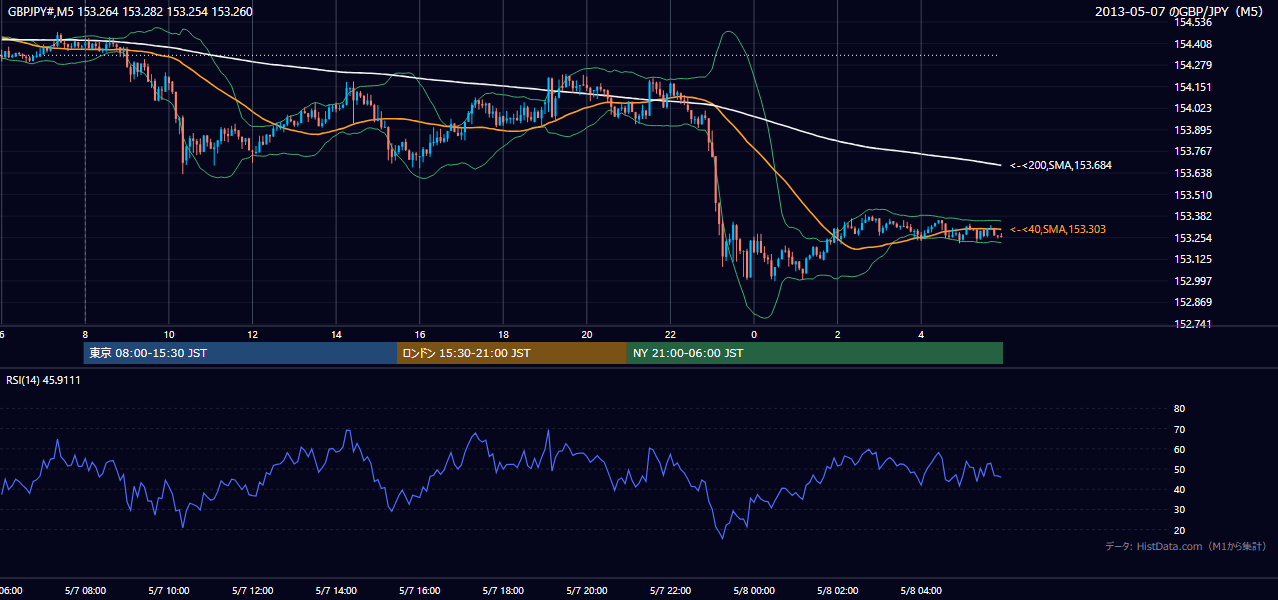Click RSI scale value 60

tap(1179, 449)
